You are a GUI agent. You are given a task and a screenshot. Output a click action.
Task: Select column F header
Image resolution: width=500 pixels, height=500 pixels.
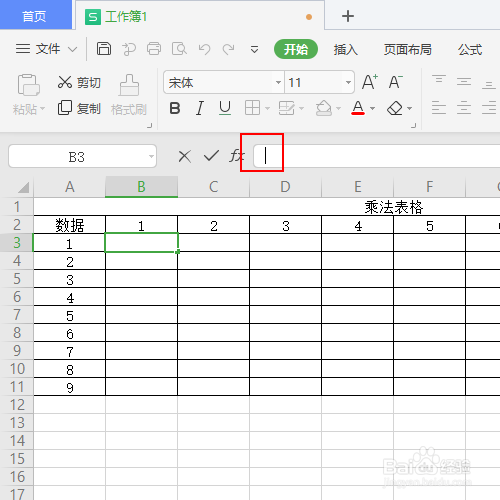[429, 187]
